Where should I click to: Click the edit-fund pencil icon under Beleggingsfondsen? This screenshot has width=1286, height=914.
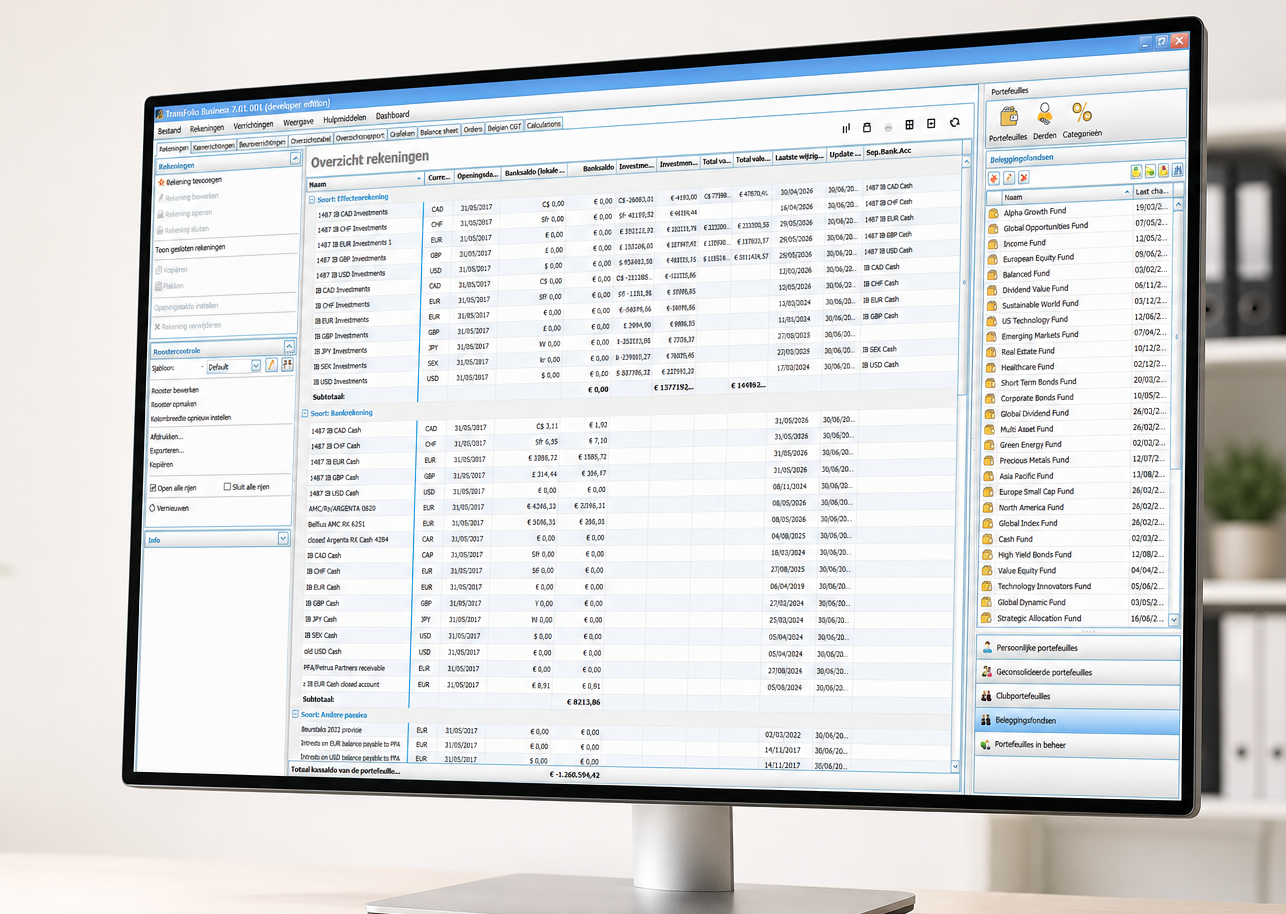[x=1009, y=178]
